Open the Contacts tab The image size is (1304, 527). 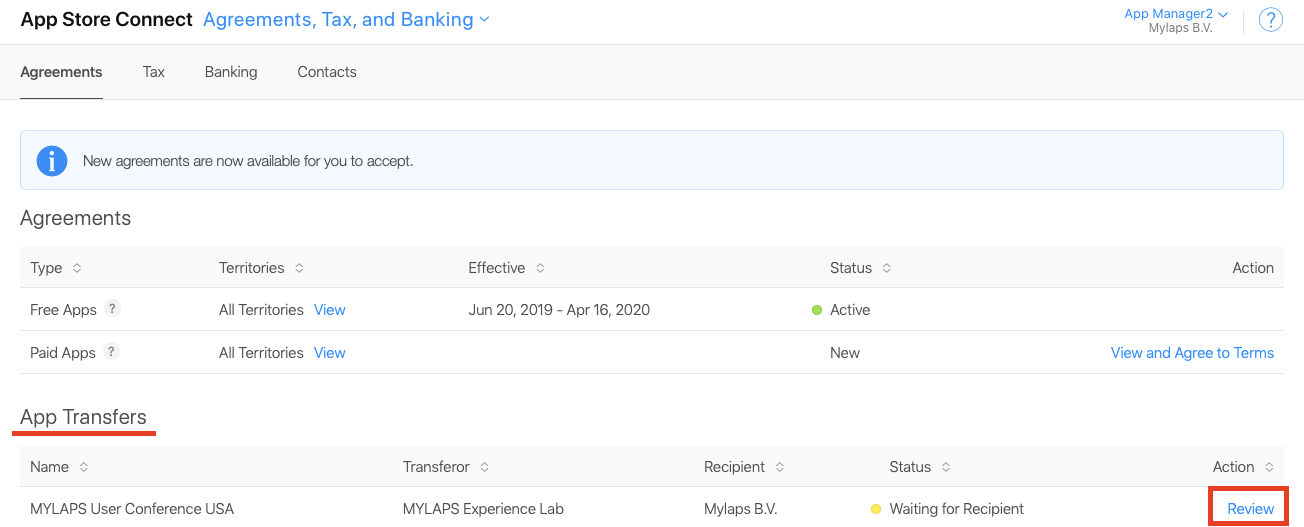327,72
